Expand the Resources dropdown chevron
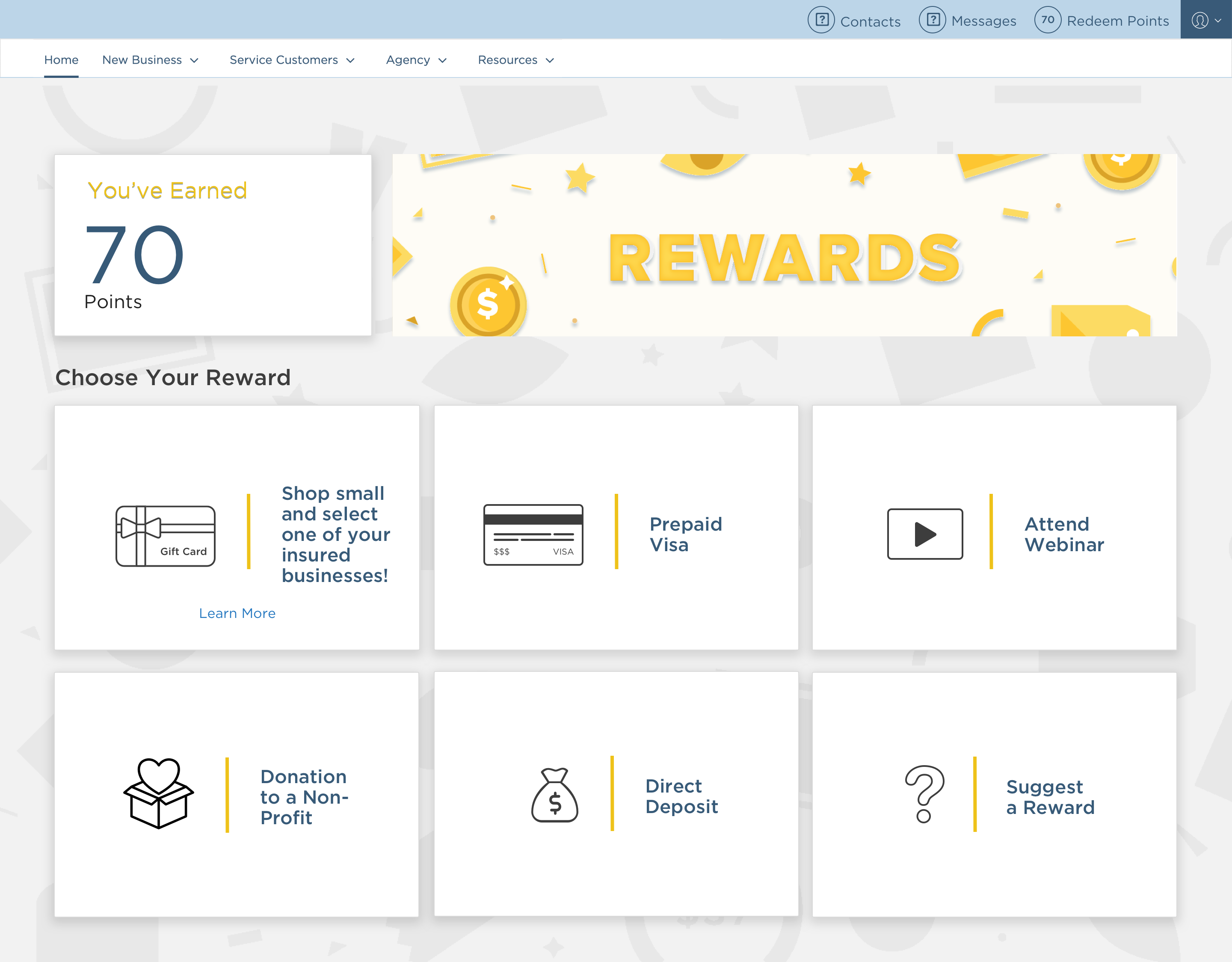This screenshot has width=1232, height=962. coord(550,60)
